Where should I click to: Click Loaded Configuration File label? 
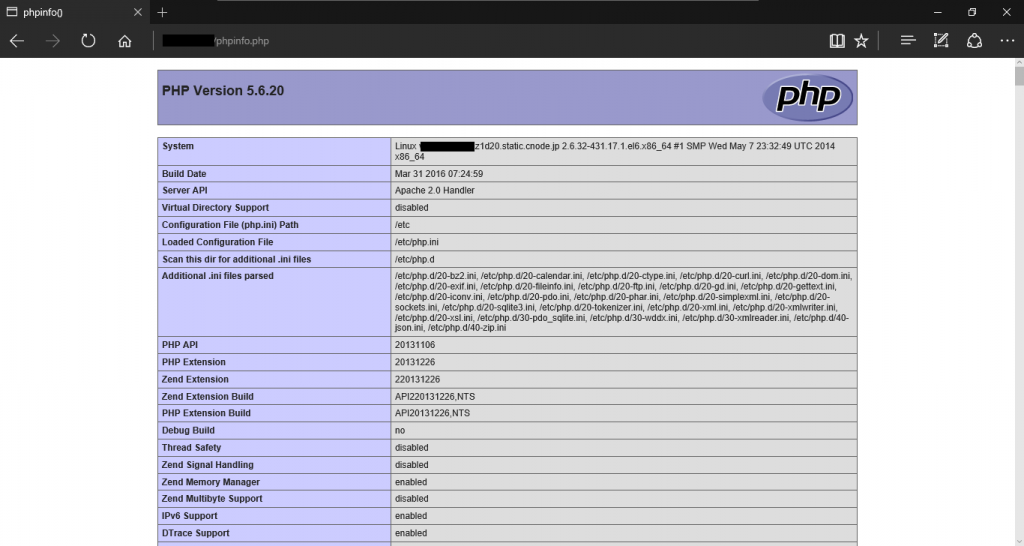coord(217,242)
